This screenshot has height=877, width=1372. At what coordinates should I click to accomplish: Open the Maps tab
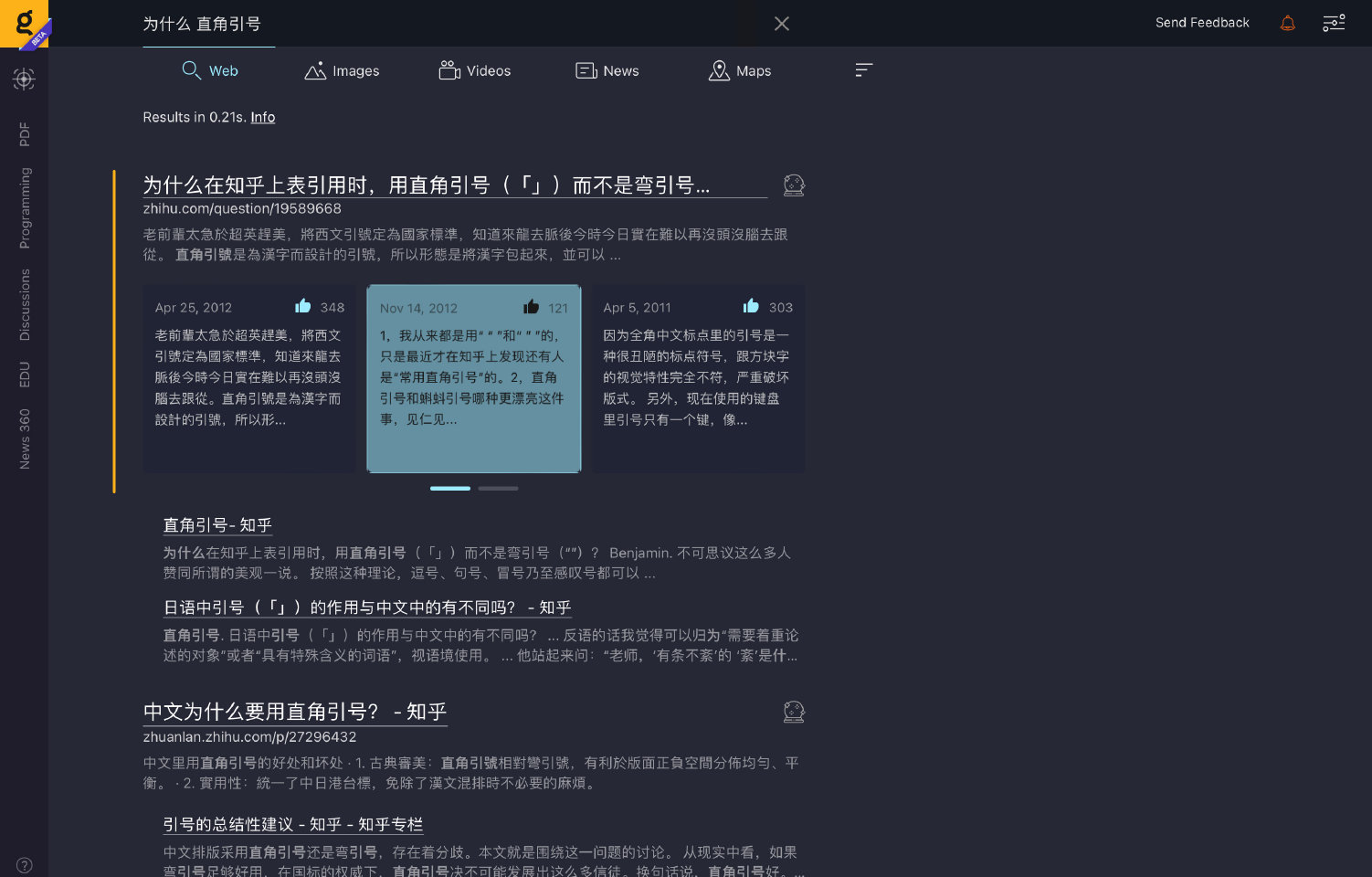[740, 71]
